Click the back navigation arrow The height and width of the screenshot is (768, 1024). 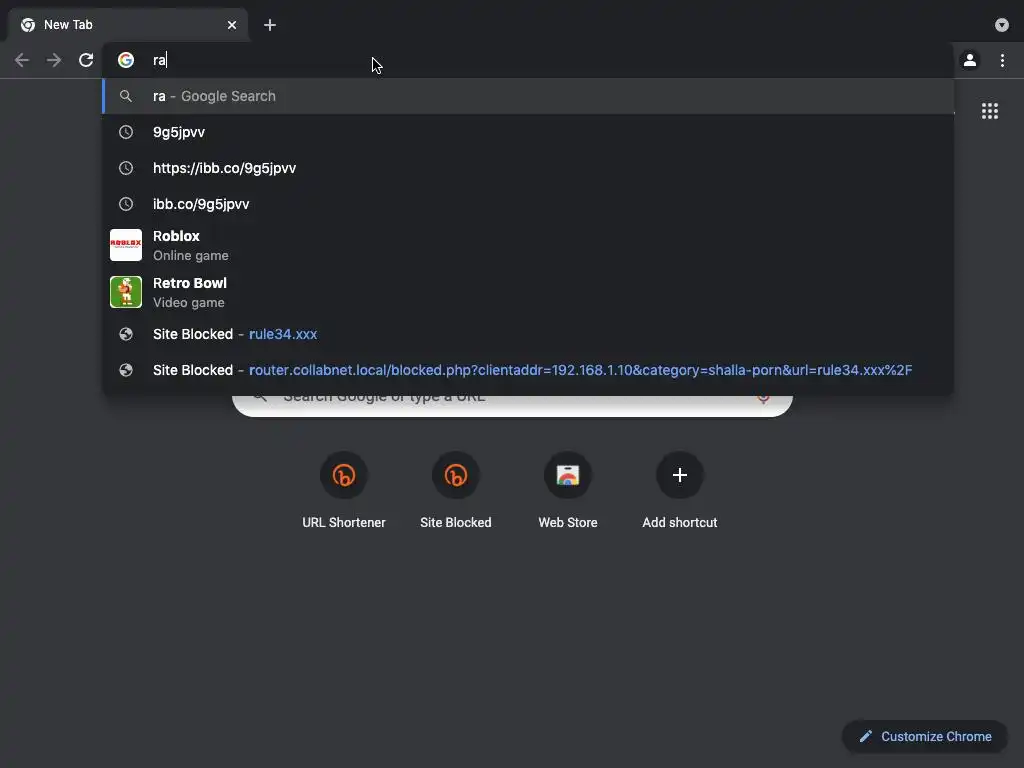click(x=22, y=61)
